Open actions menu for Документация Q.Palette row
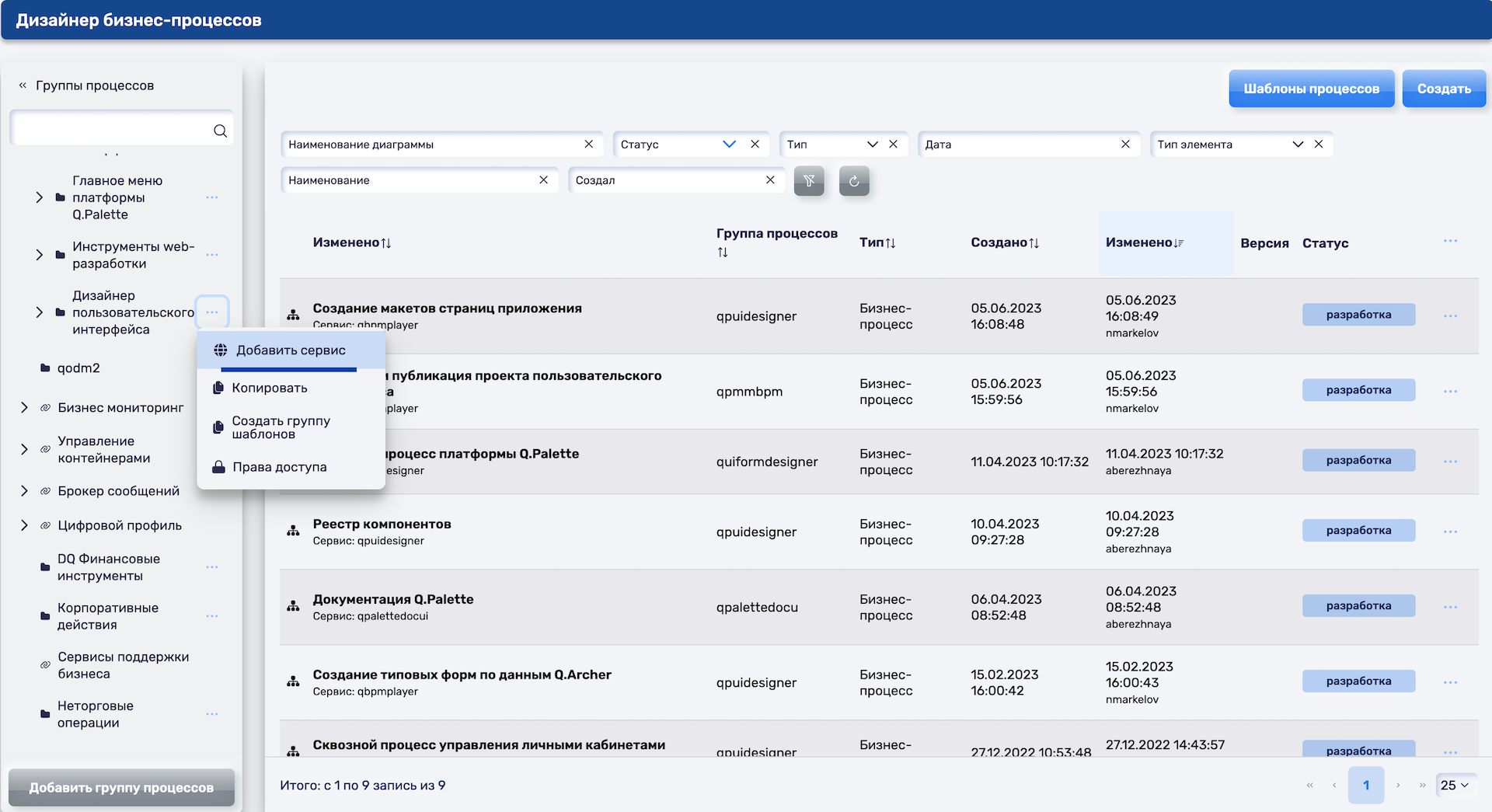The image size is (1492, 812). 1450,607
